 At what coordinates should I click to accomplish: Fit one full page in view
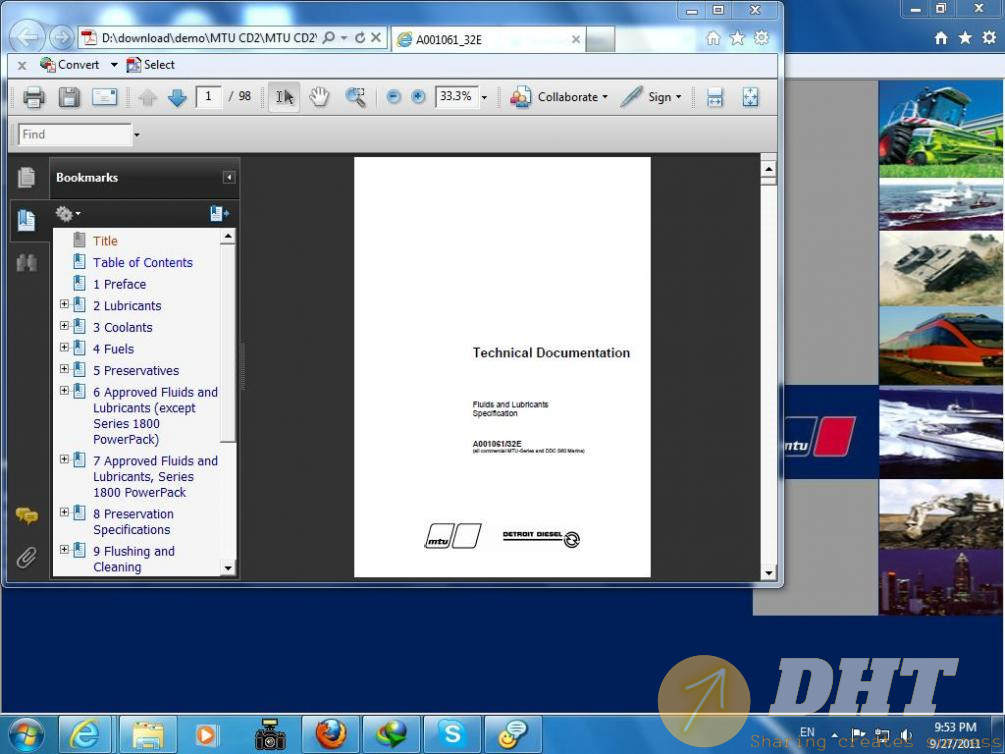751,97
